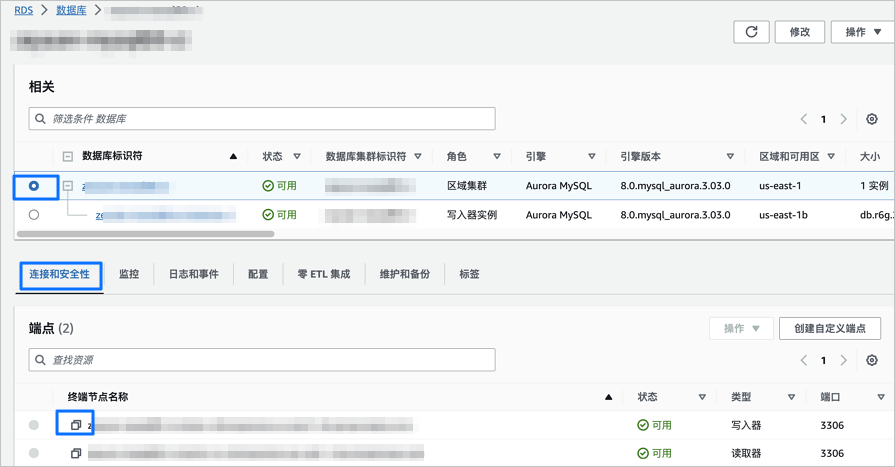This screenshot has width=895, height=467.
Task: Go to RDS breadcrumb link
Action: point(23,10)
